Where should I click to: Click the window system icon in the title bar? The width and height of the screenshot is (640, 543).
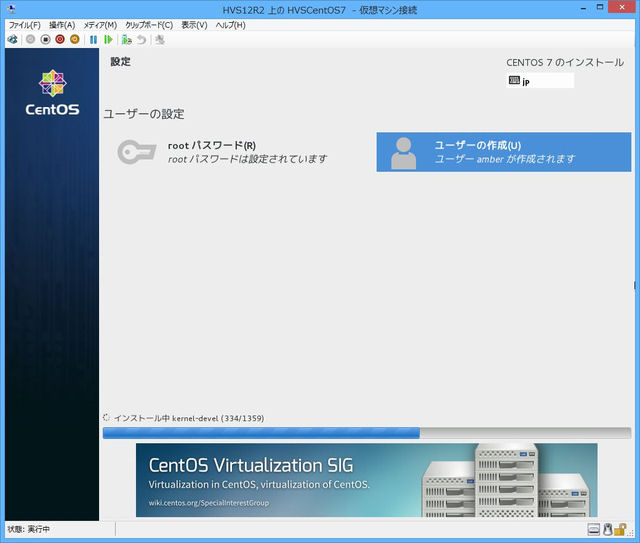[x=11, y=9]
